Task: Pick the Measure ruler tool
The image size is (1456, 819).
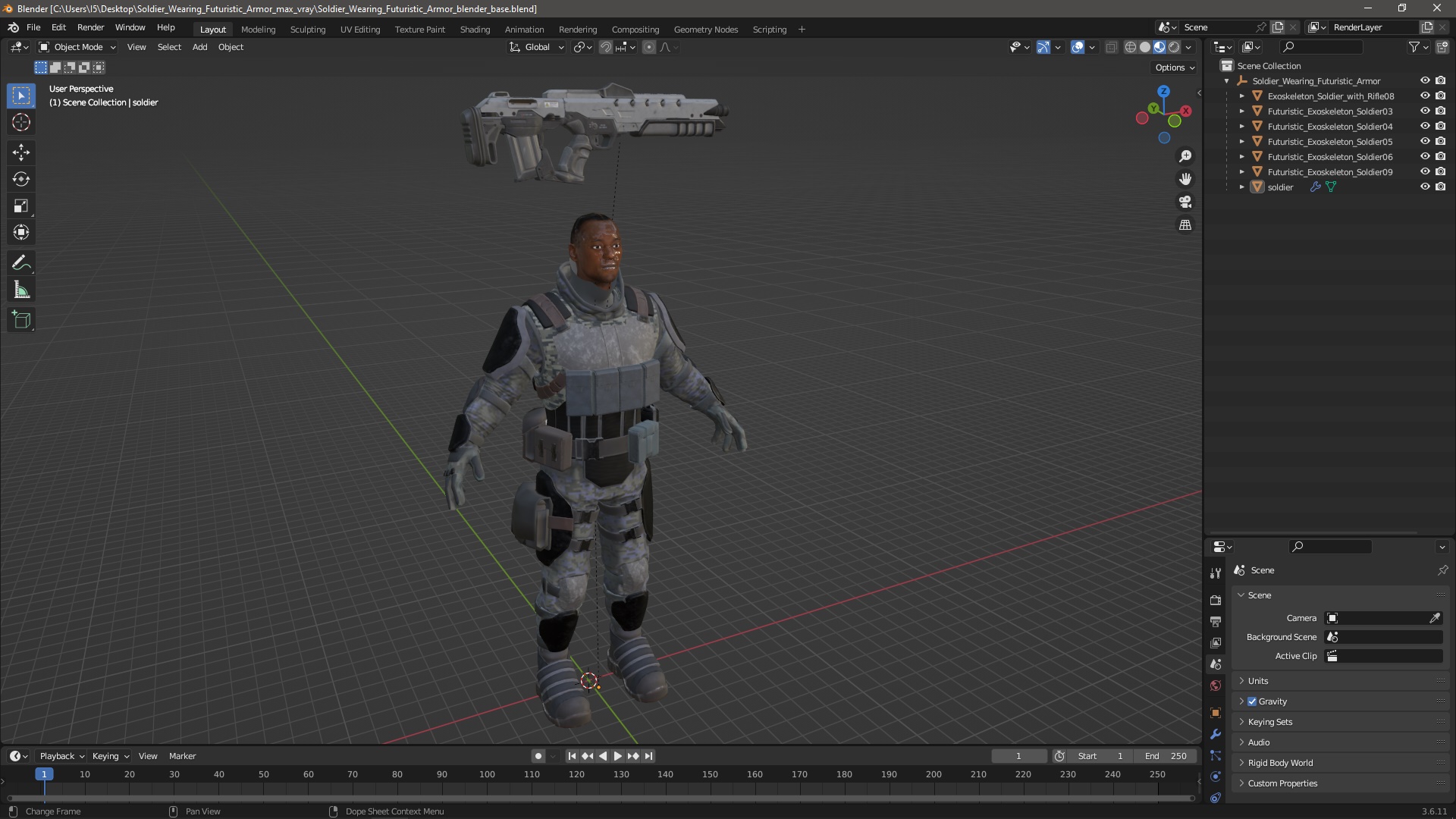Action: [21, 290]
